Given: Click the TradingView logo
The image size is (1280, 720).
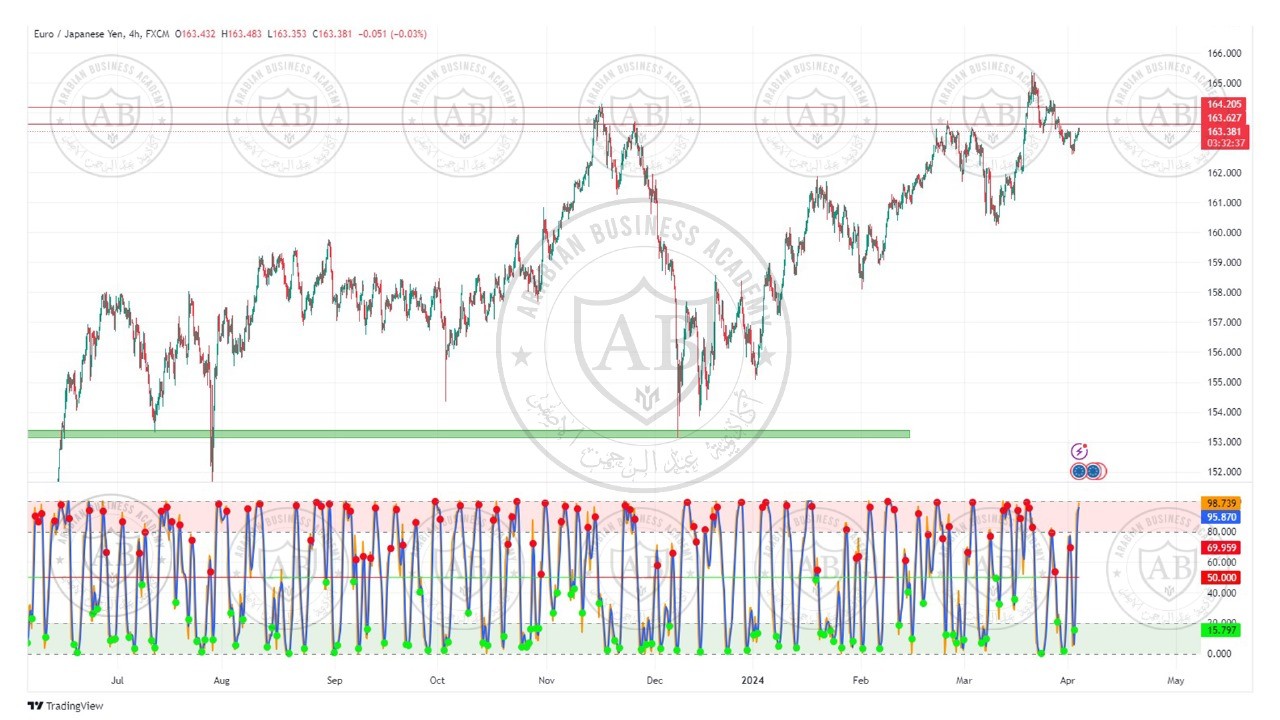Looking at the screenshot, I should click(x=65, y=706).
